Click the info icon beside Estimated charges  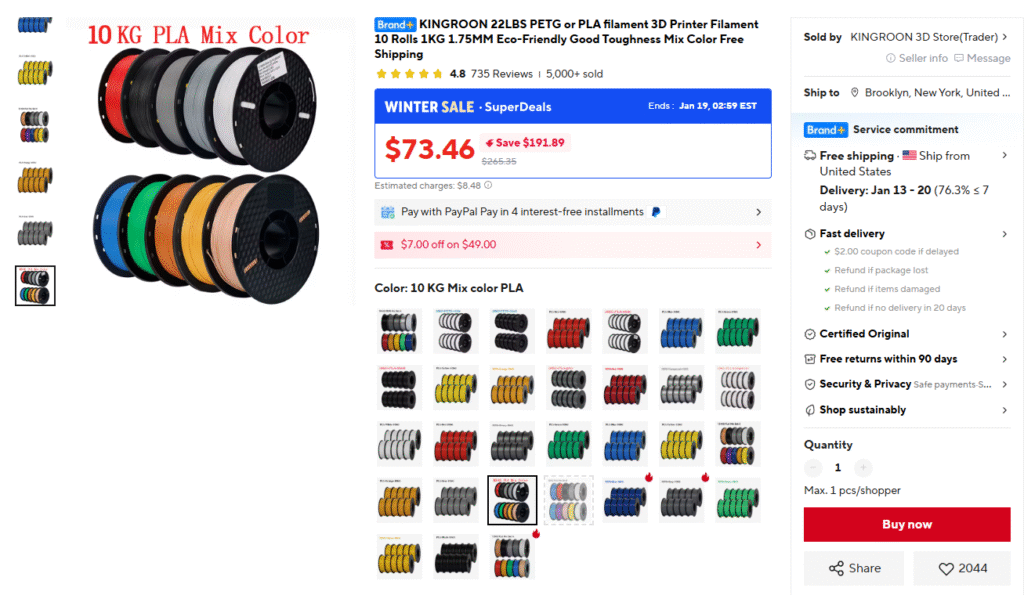[488, 185]
